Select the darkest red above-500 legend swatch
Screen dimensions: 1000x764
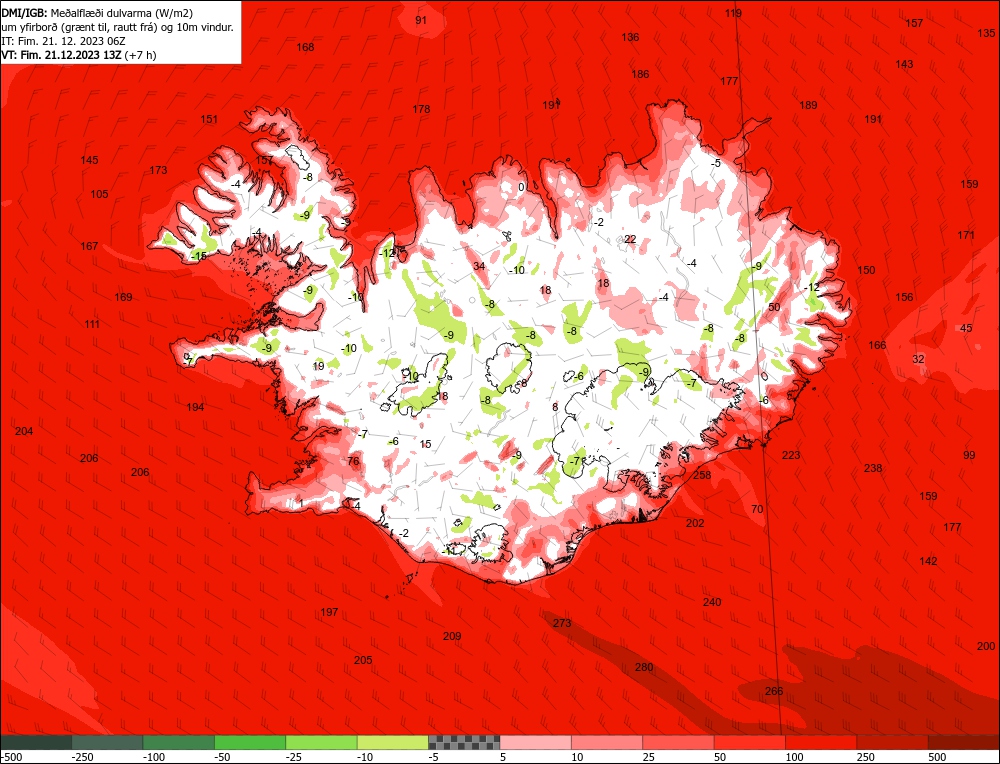click(964, 742)
